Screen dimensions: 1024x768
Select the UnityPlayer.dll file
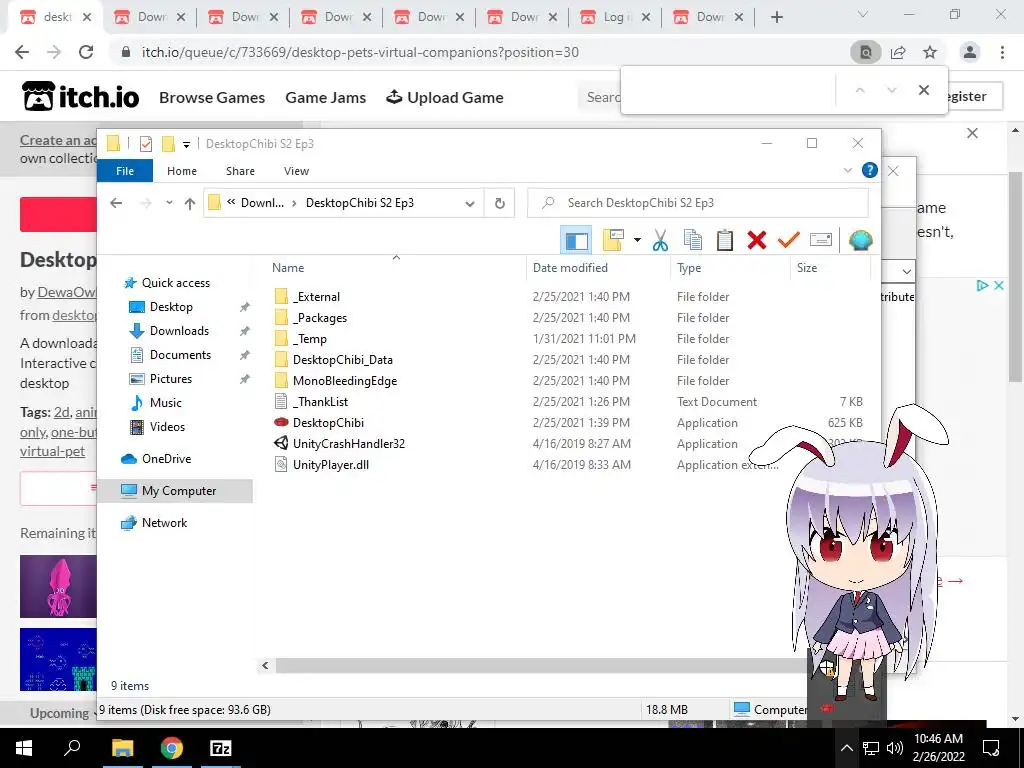coord(330,465)
